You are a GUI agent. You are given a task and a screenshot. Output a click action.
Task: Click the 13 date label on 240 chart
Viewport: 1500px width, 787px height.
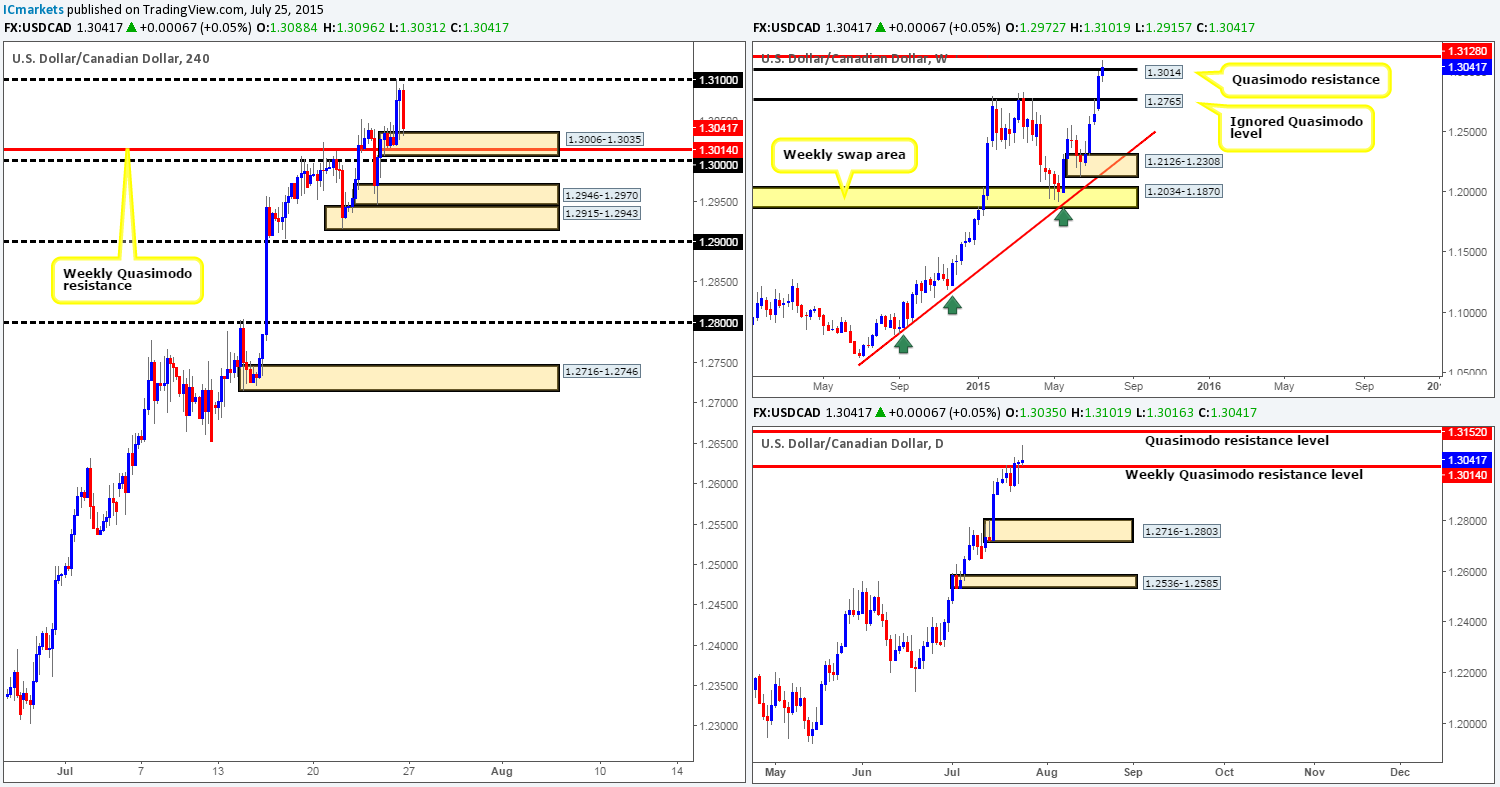click(216, 772)
